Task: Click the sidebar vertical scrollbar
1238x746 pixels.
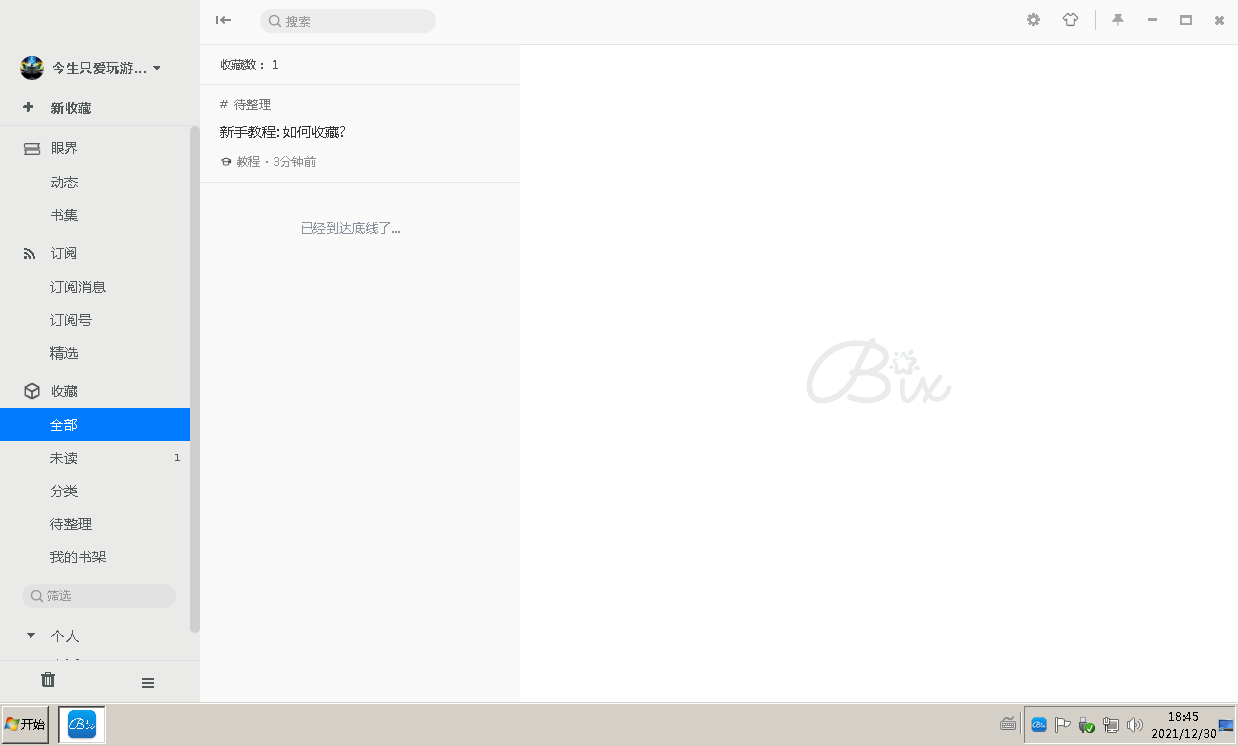Action: [x=194, y=380]
